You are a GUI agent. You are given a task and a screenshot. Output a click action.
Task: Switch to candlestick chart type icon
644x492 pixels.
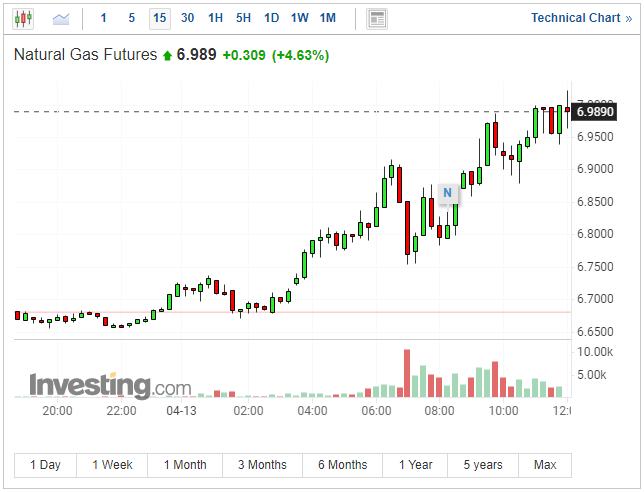click(x=23, y=18)
